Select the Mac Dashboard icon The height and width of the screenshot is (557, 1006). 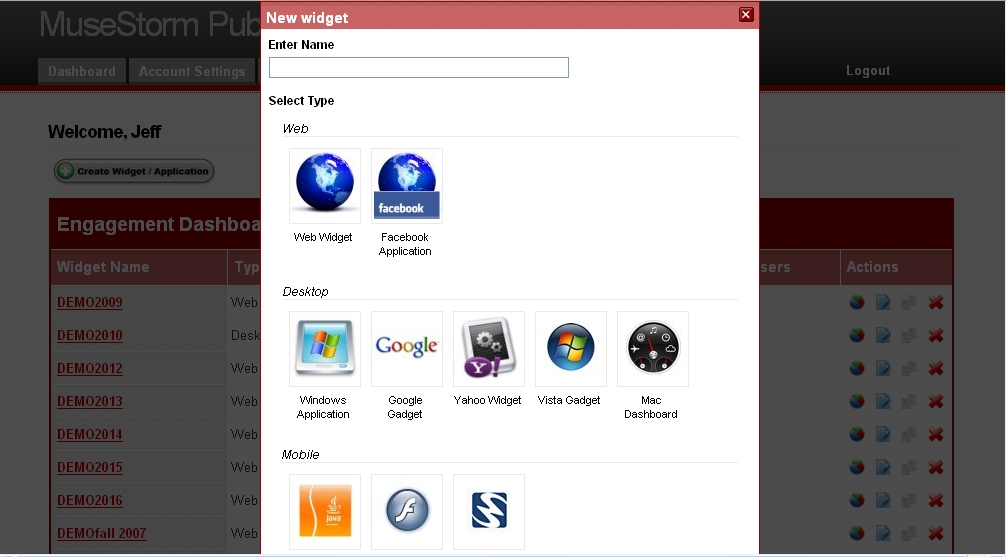click(653, 349)
